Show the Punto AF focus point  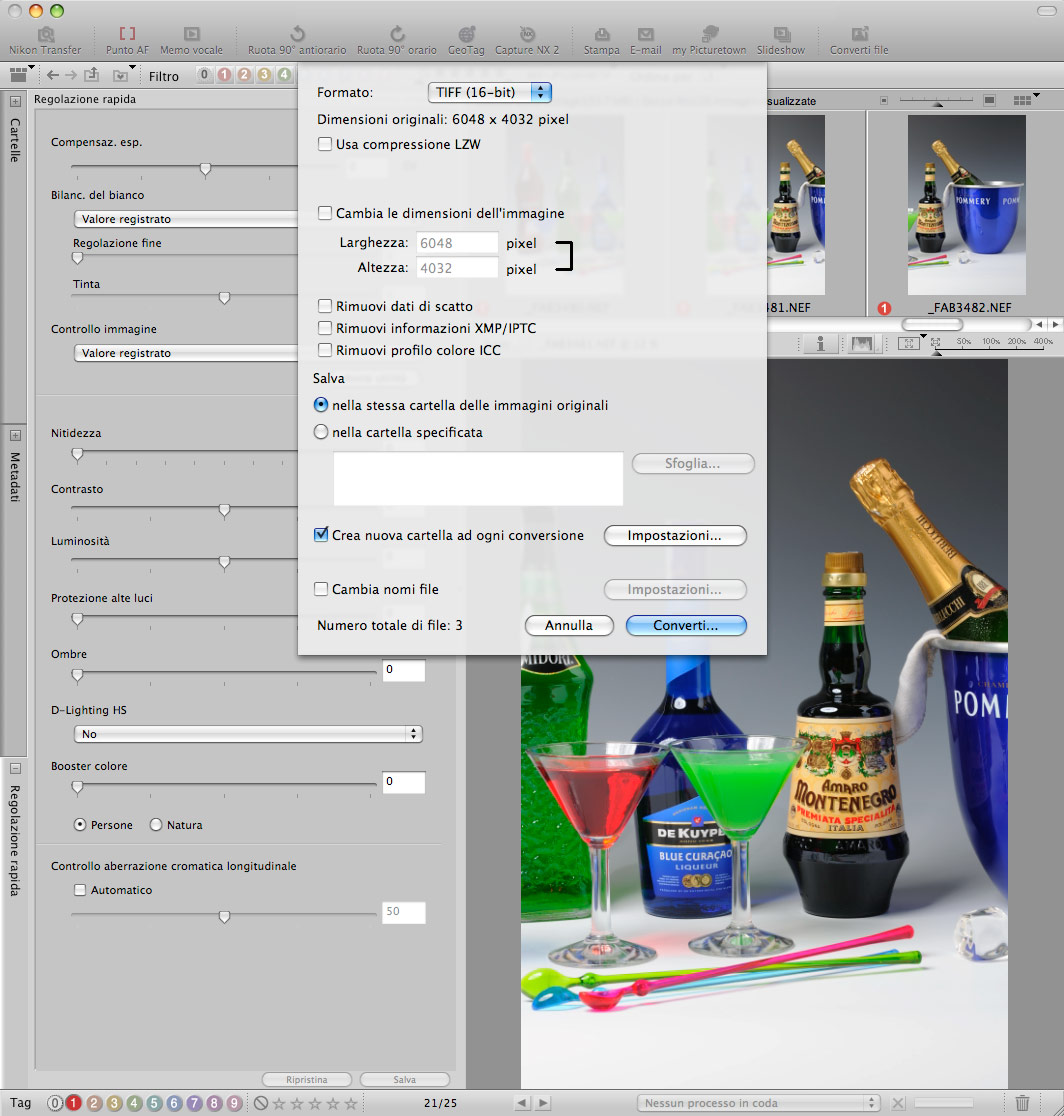[x=127, y=41]
